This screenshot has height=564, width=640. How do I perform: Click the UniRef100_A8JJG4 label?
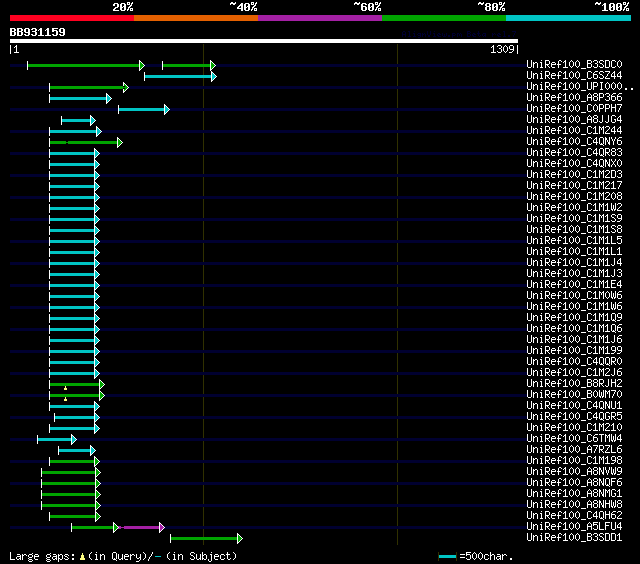(574, 120)
